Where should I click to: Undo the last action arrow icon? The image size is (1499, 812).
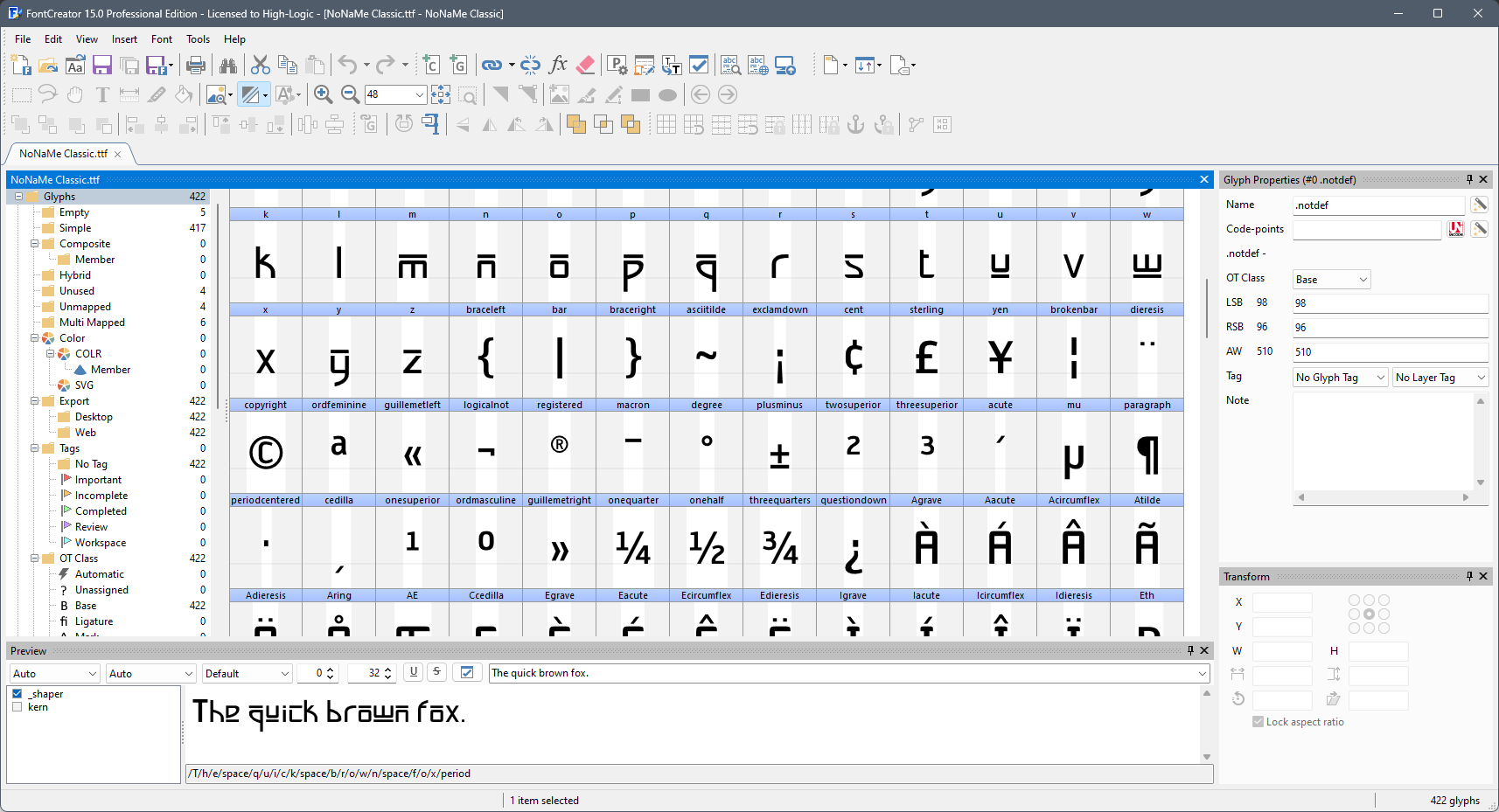[x=347, y=65]
